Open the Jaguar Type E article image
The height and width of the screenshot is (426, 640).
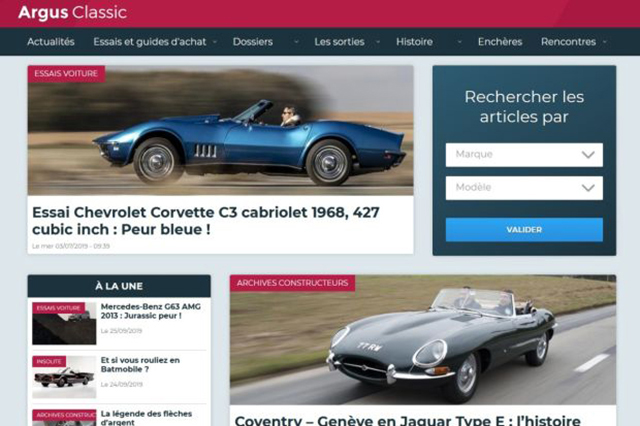[423, 340]
